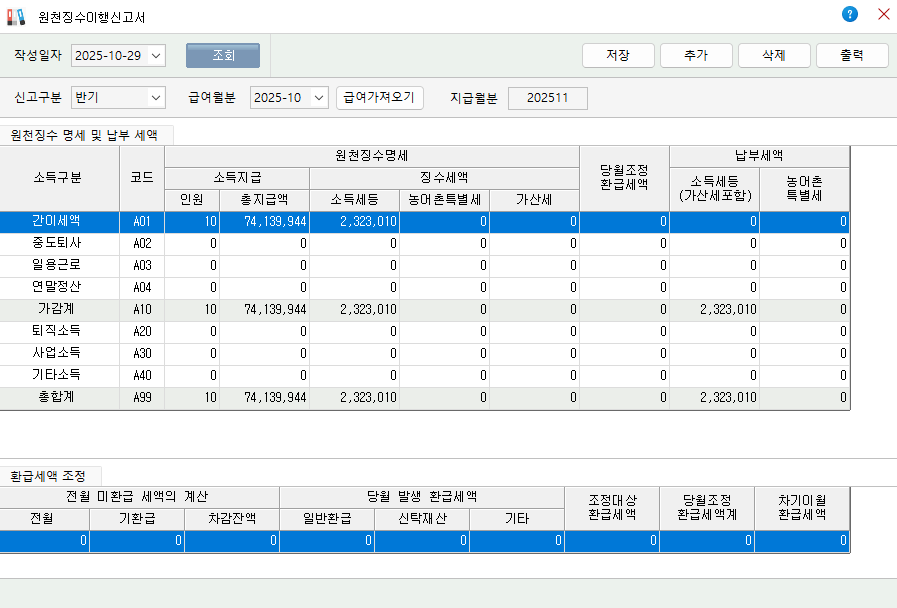The height and width of the screenshot is (608, 897).
Task: Open the blue help question mark icon
Action: [850, 14]
